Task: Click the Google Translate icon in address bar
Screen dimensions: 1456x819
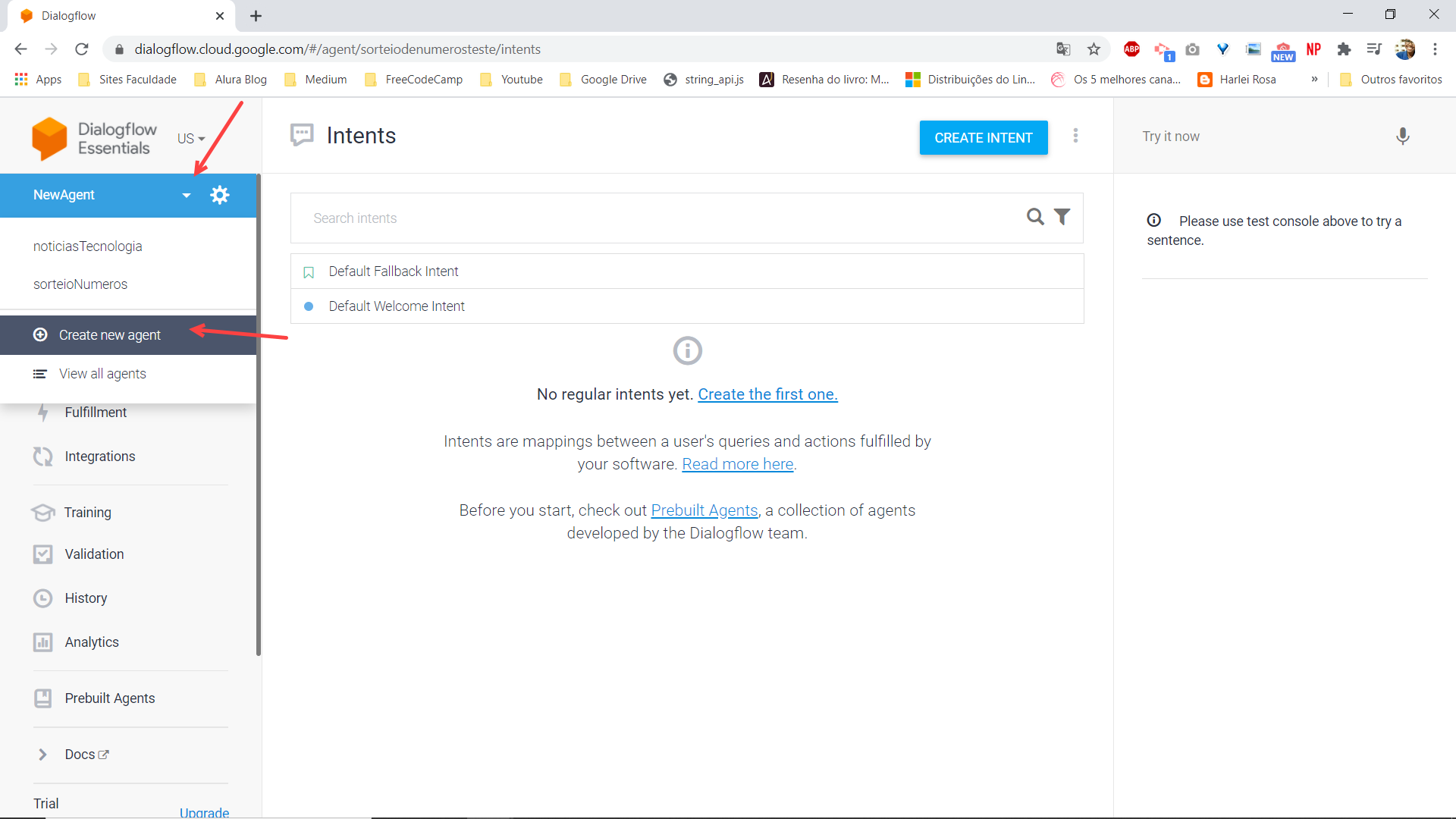Action: tap(1063, 49)
